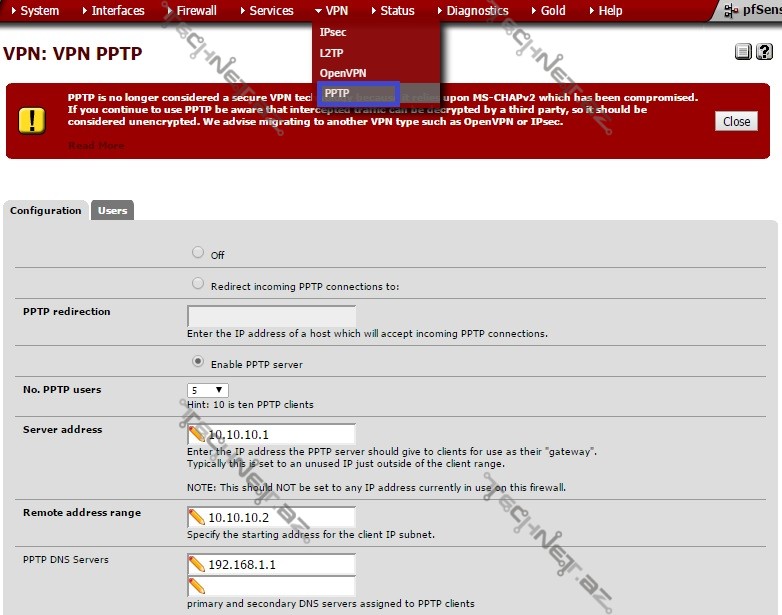
Task: Choose OpenVPN from the VPN menu
Action: 343,73
